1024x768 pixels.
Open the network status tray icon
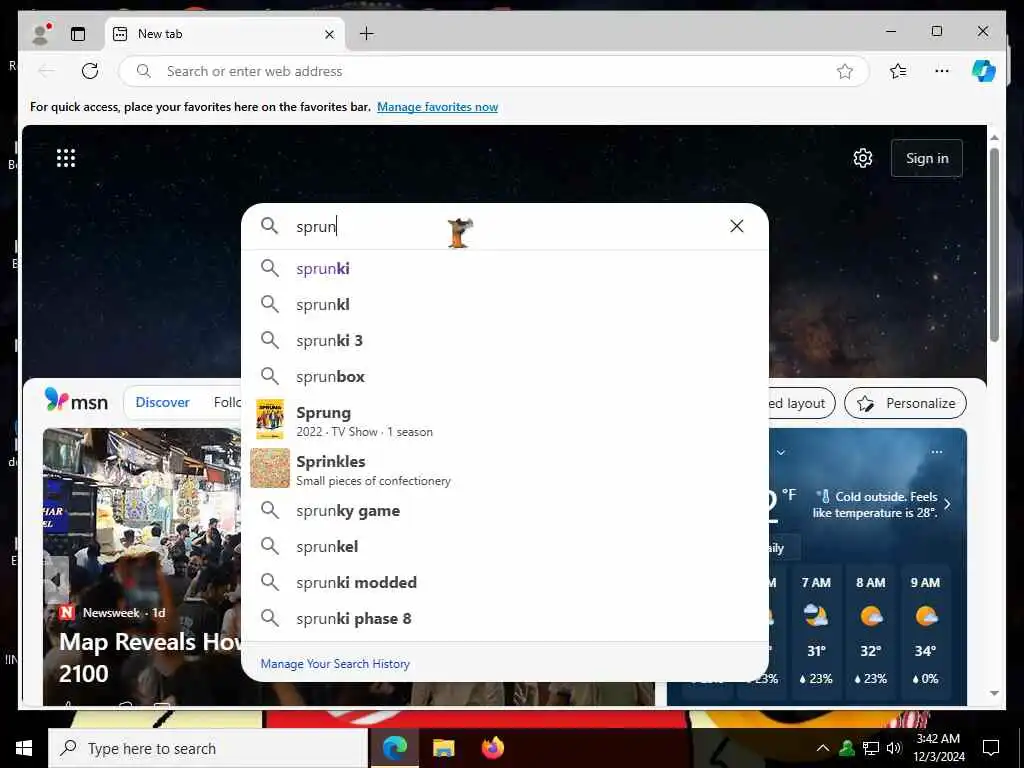(x=871, y=748)
